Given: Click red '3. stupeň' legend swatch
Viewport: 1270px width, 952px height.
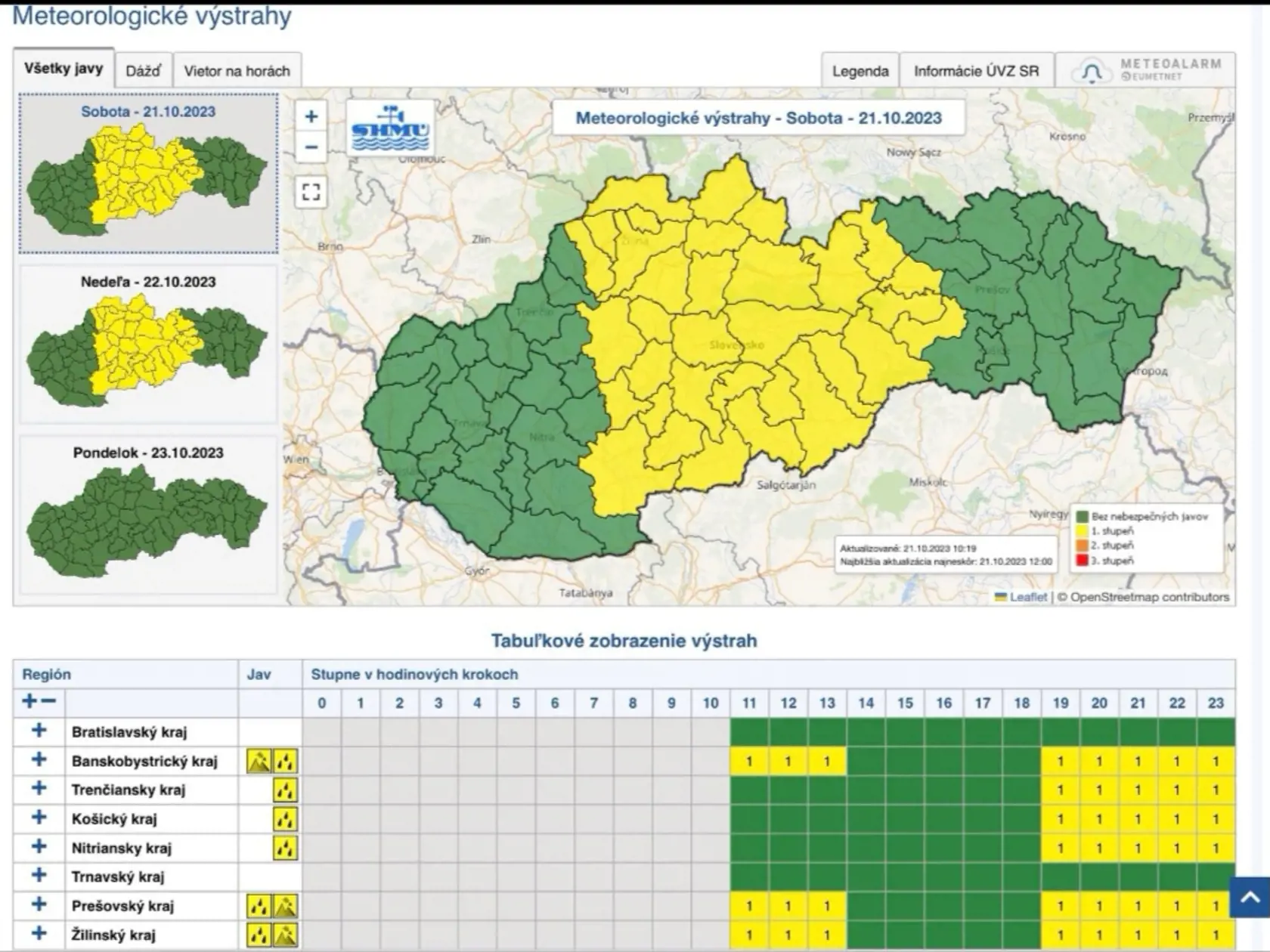Looking at the screenshot, I should click(x=1083, y=561).
